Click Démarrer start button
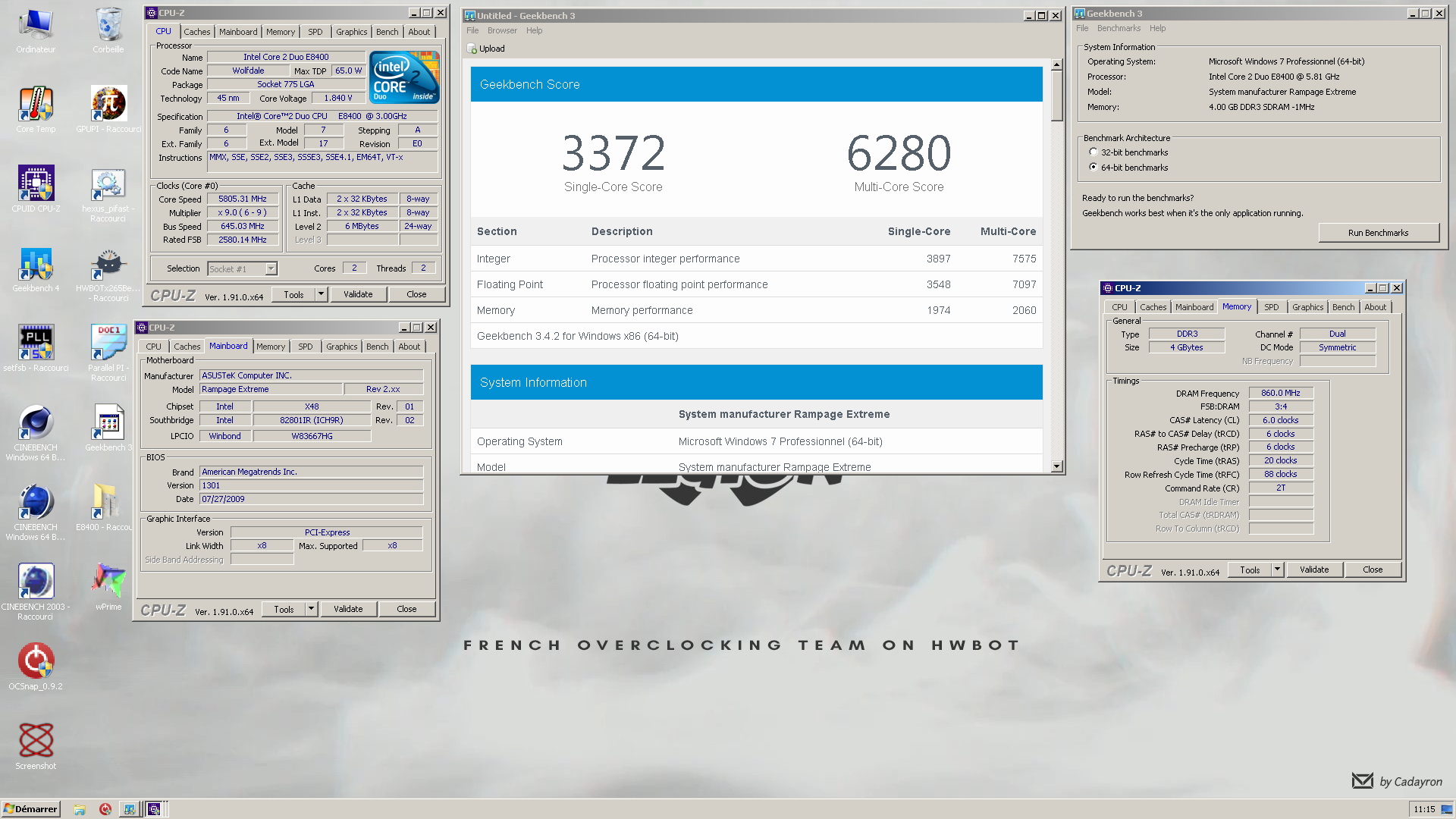This screenshot has height=819, width=1456. tap(30, 809)
